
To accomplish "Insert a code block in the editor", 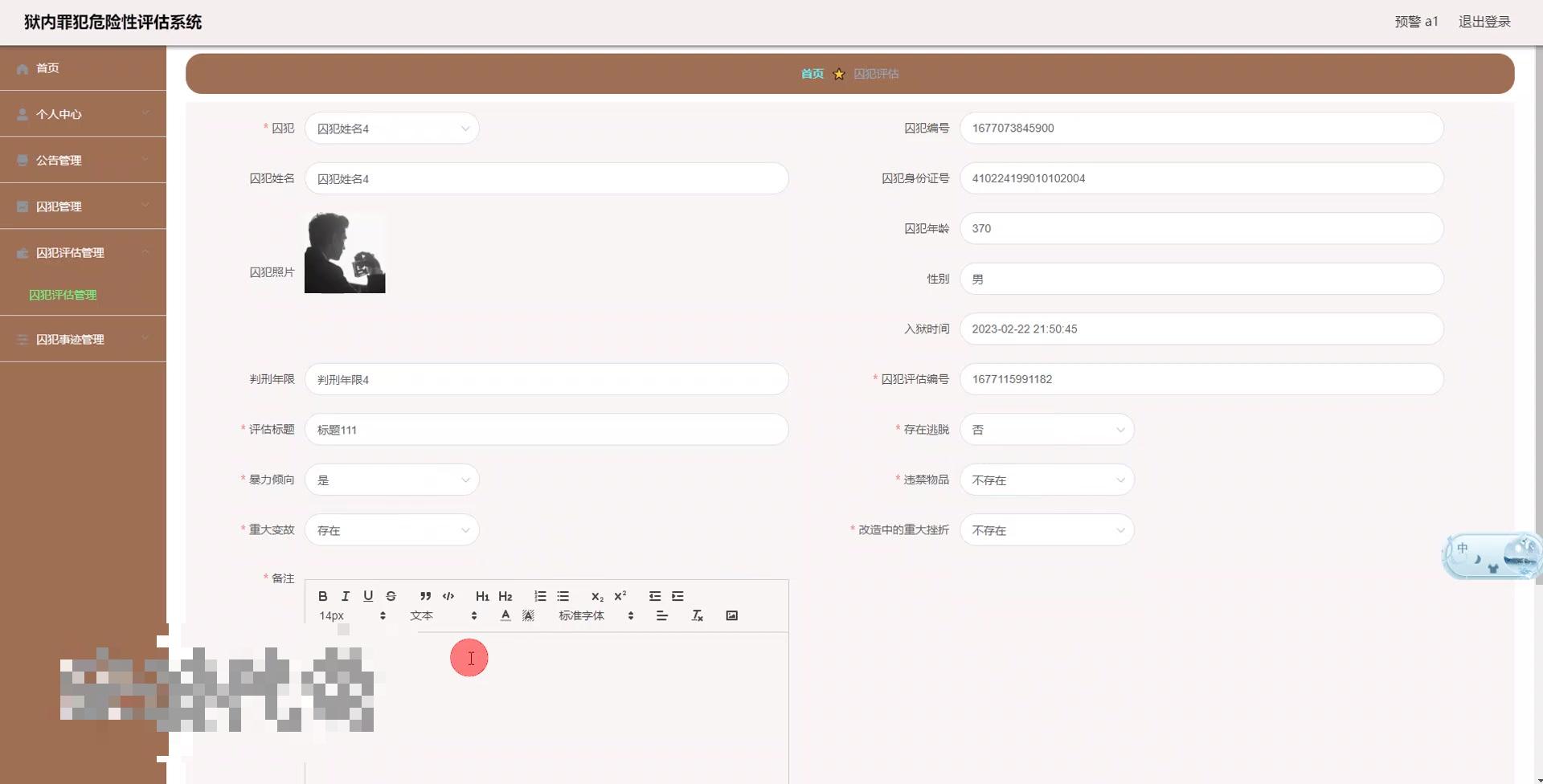I will click(x=448, y=596).
